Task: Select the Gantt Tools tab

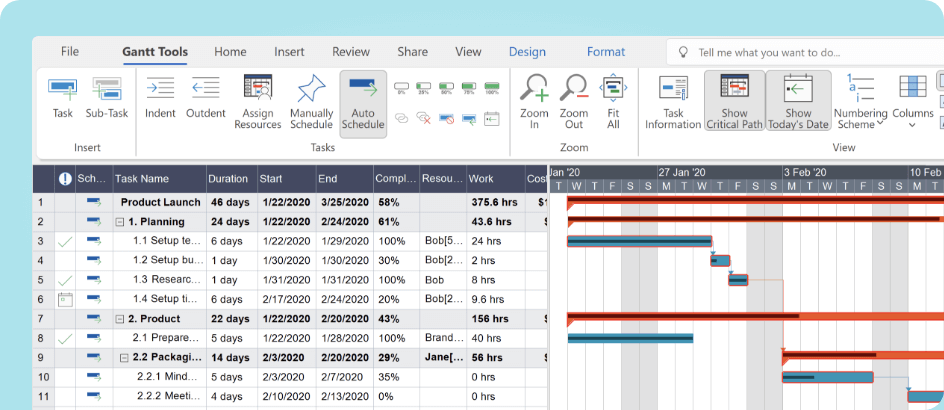Action: click(155, 52)
